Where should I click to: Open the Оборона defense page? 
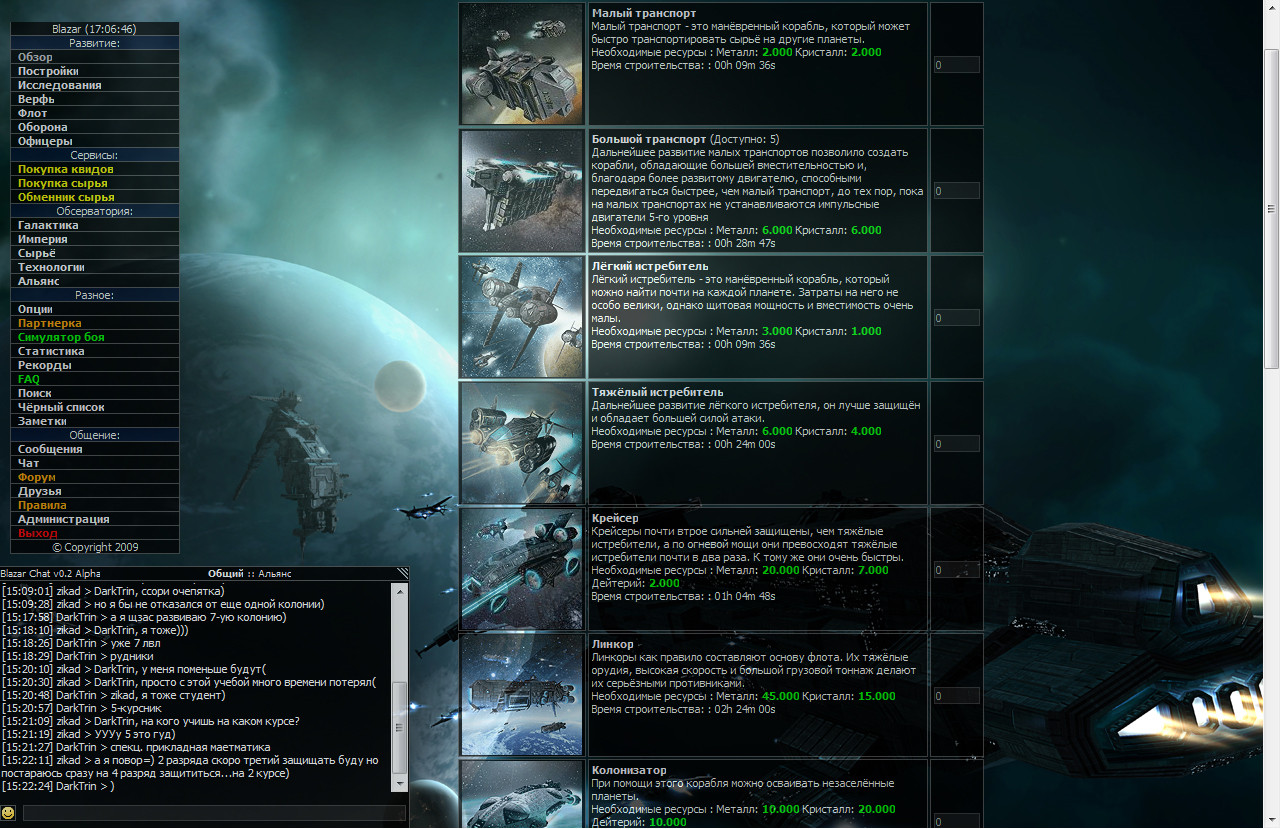pos(43,127)
